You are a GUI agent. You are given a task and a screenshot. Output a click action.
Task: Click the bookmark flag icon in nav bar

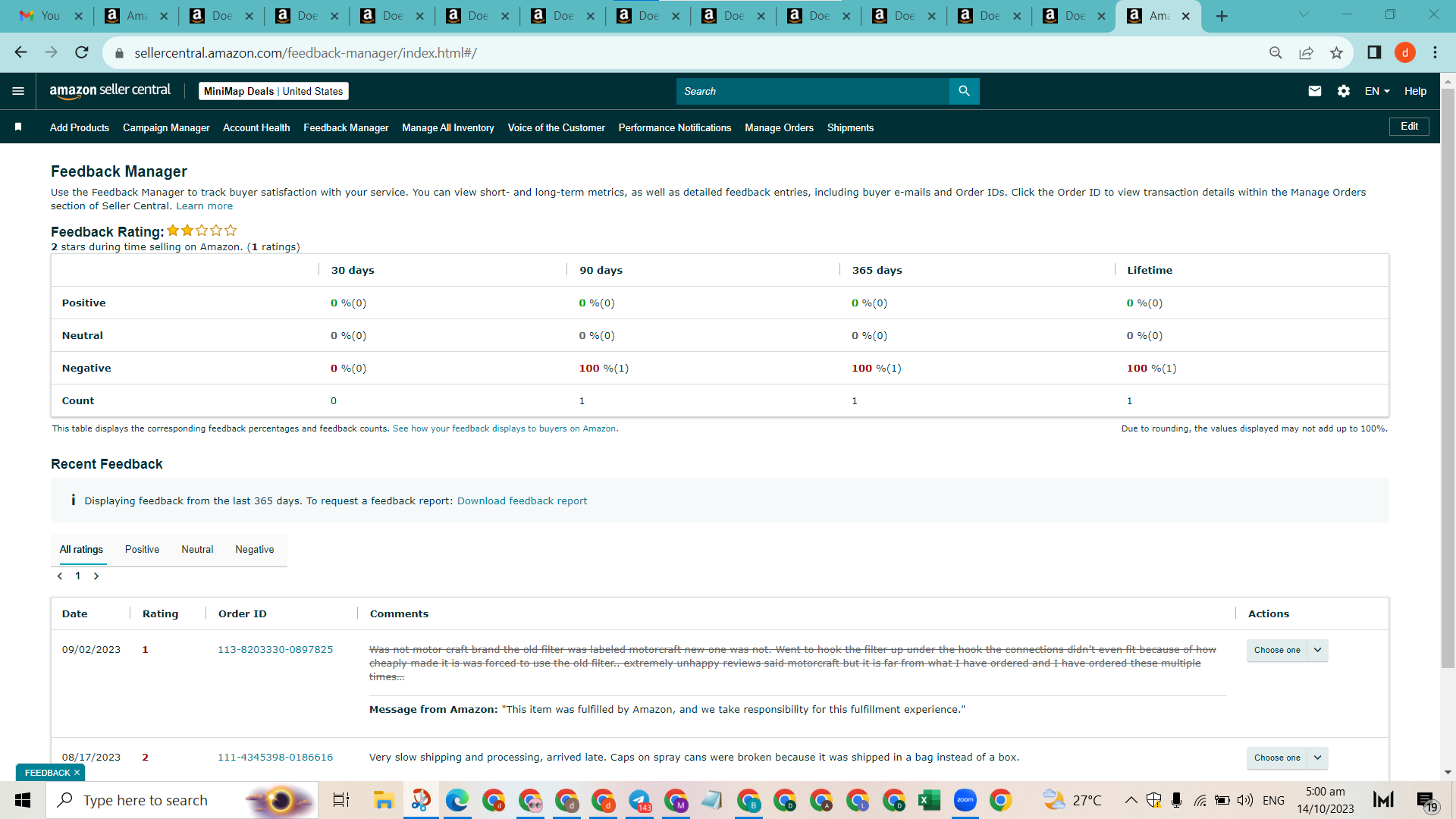[x=18, y=127]
